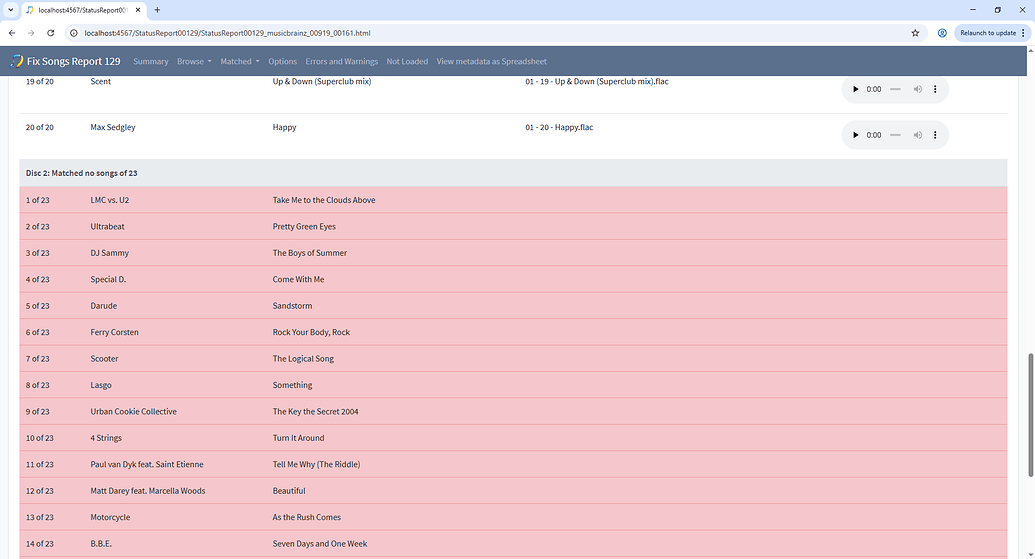The image size is (1035, 559).
Task: Expand the Matched dropdown menu
Action: (240, 61)
